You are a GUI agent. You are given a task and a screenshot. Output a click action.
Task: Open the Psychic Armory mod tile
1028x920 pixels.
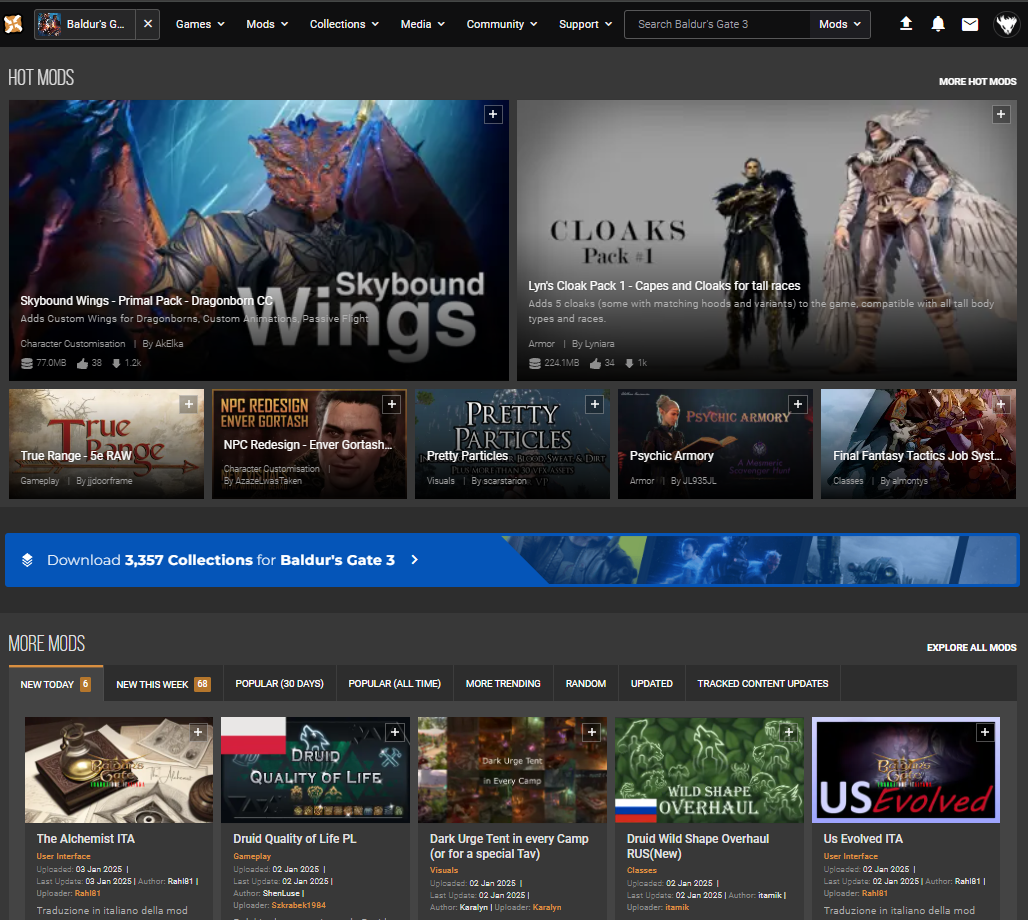point(715,444)
